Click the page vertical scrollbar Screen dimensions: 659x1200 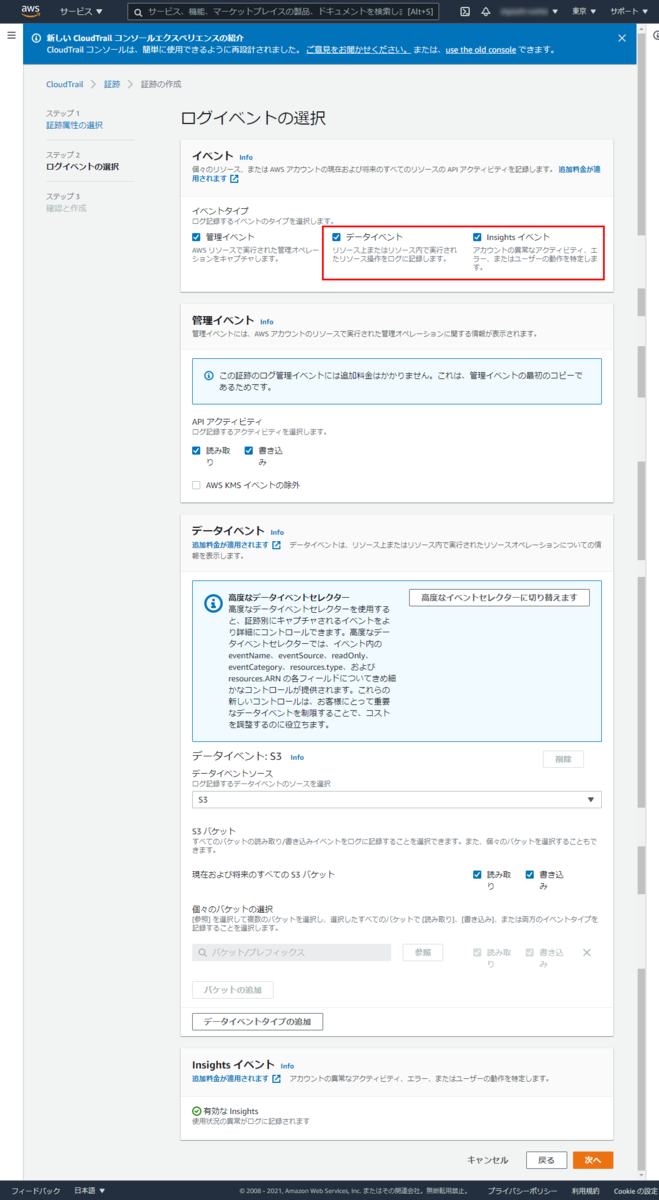[642, 600]
